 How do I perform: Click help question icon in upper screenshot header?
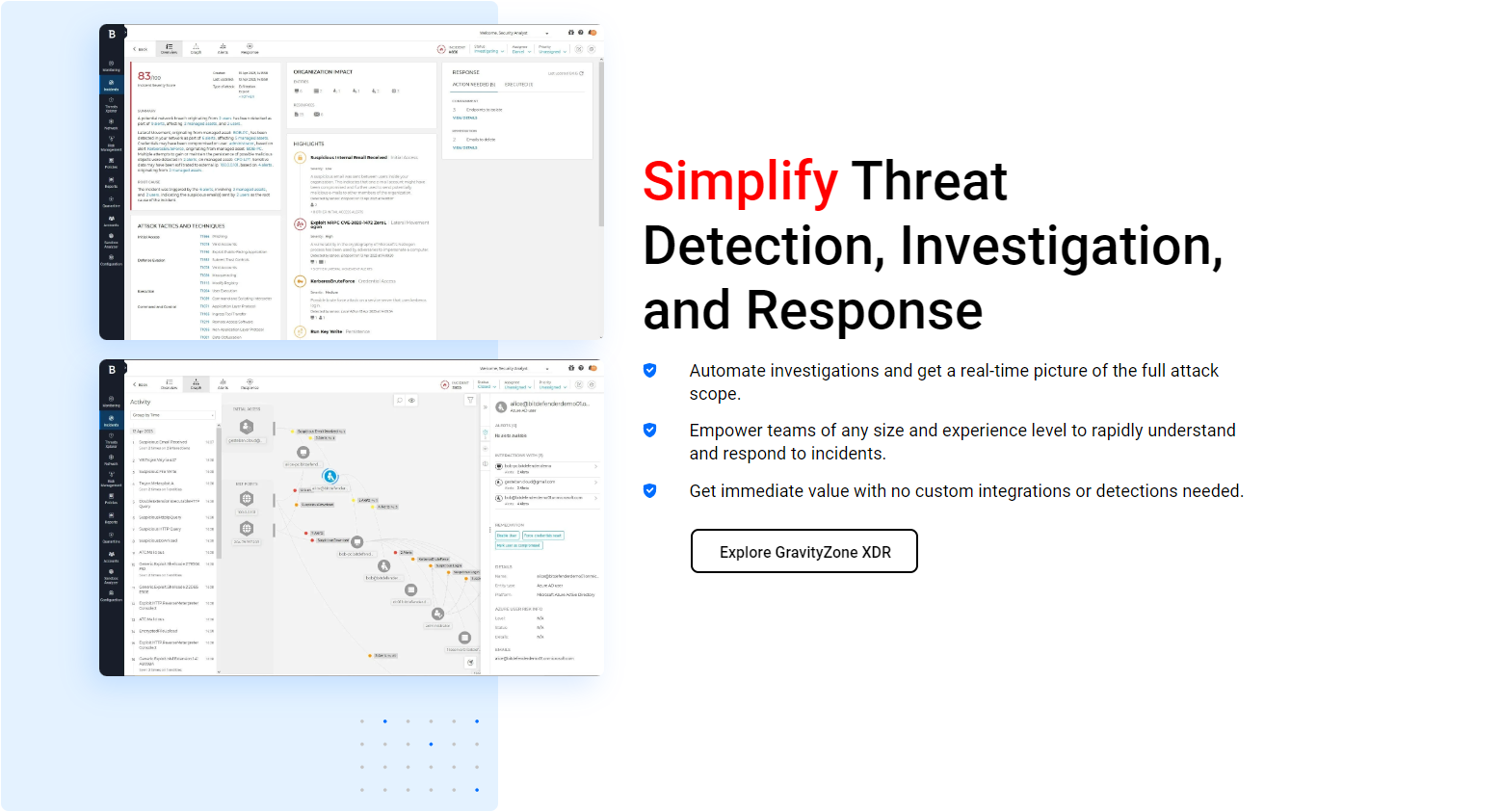click(581, 33)
